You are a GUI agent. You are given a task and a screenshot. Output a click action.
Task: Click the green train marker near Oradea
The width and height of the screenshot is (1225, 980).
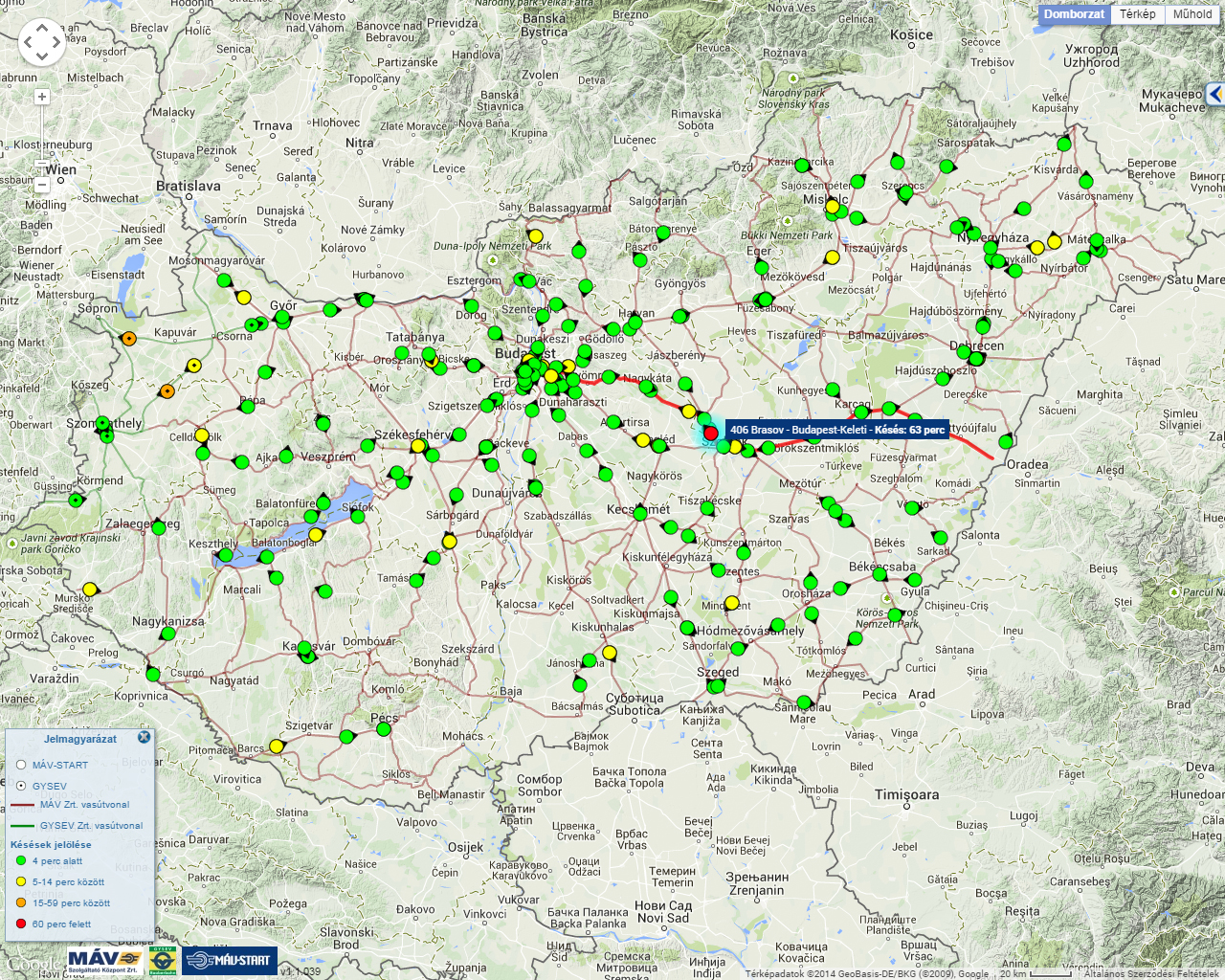[x=1006, y=441]
